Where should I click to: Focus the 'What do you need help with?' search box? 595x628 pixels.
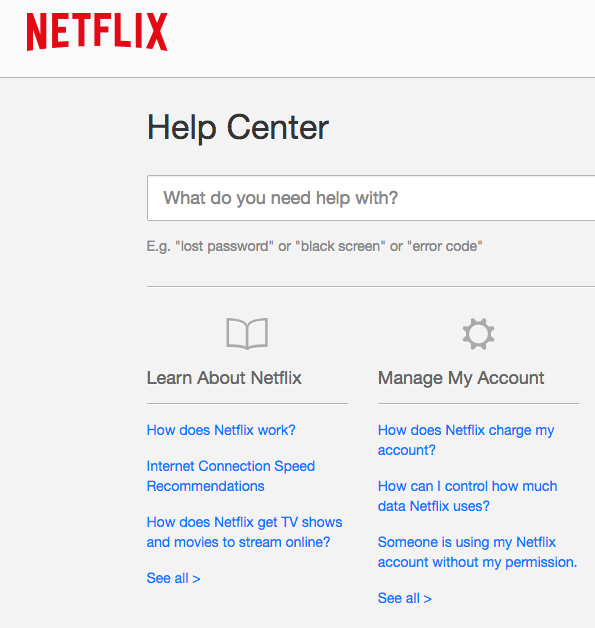[371, 198]
